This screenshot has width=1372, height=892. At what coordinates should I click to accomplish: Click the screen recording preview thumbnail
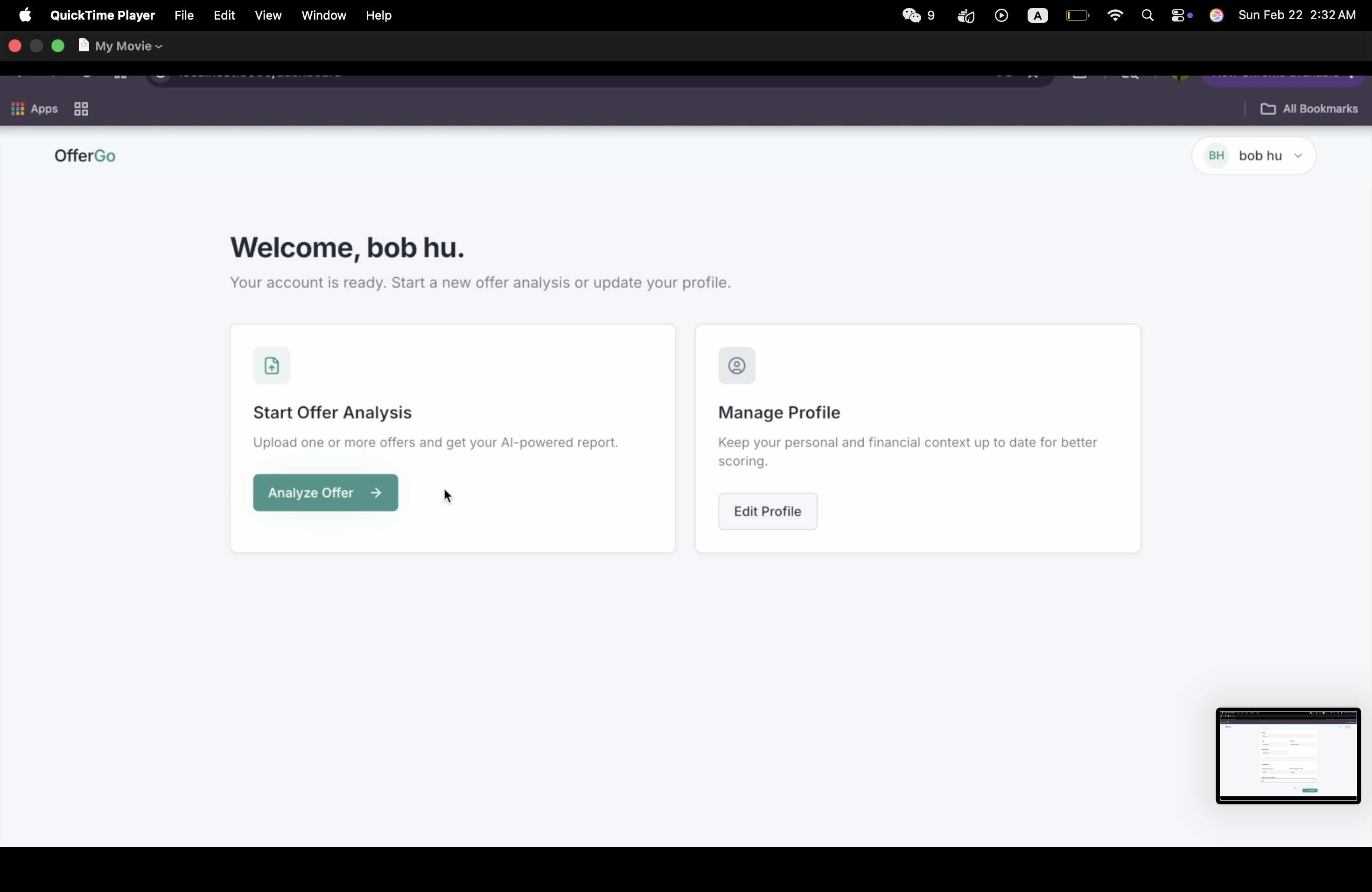tap(1287, 755)
